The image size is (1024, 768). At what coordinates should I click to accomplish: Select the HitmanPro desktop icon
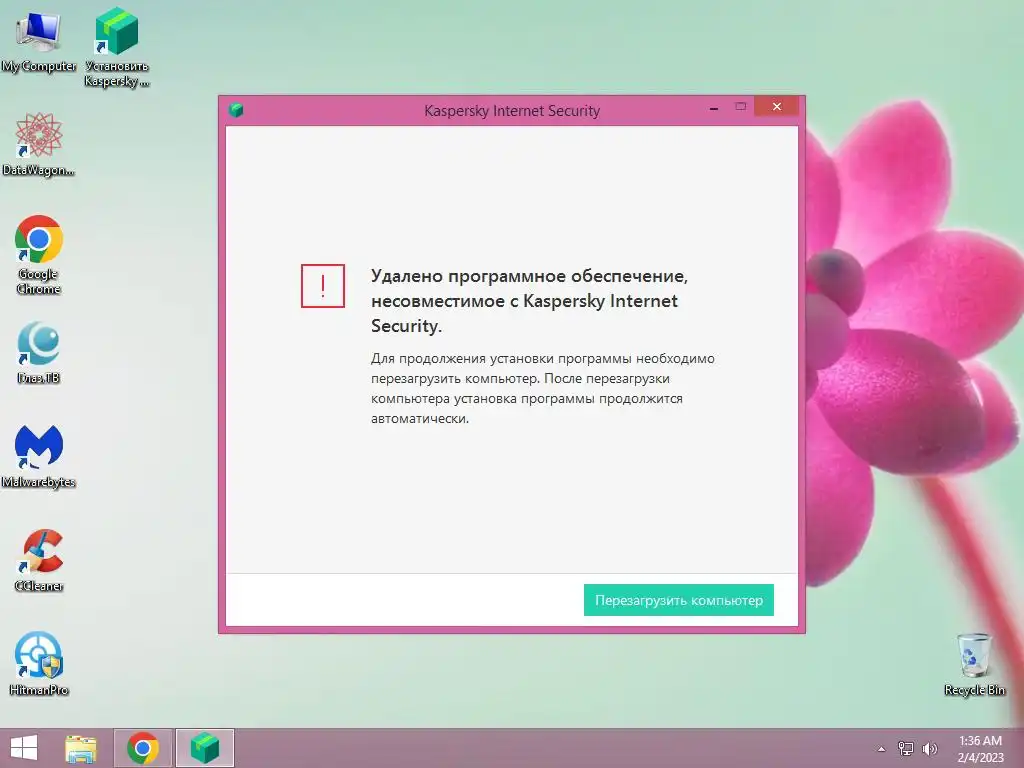[39, 664]
